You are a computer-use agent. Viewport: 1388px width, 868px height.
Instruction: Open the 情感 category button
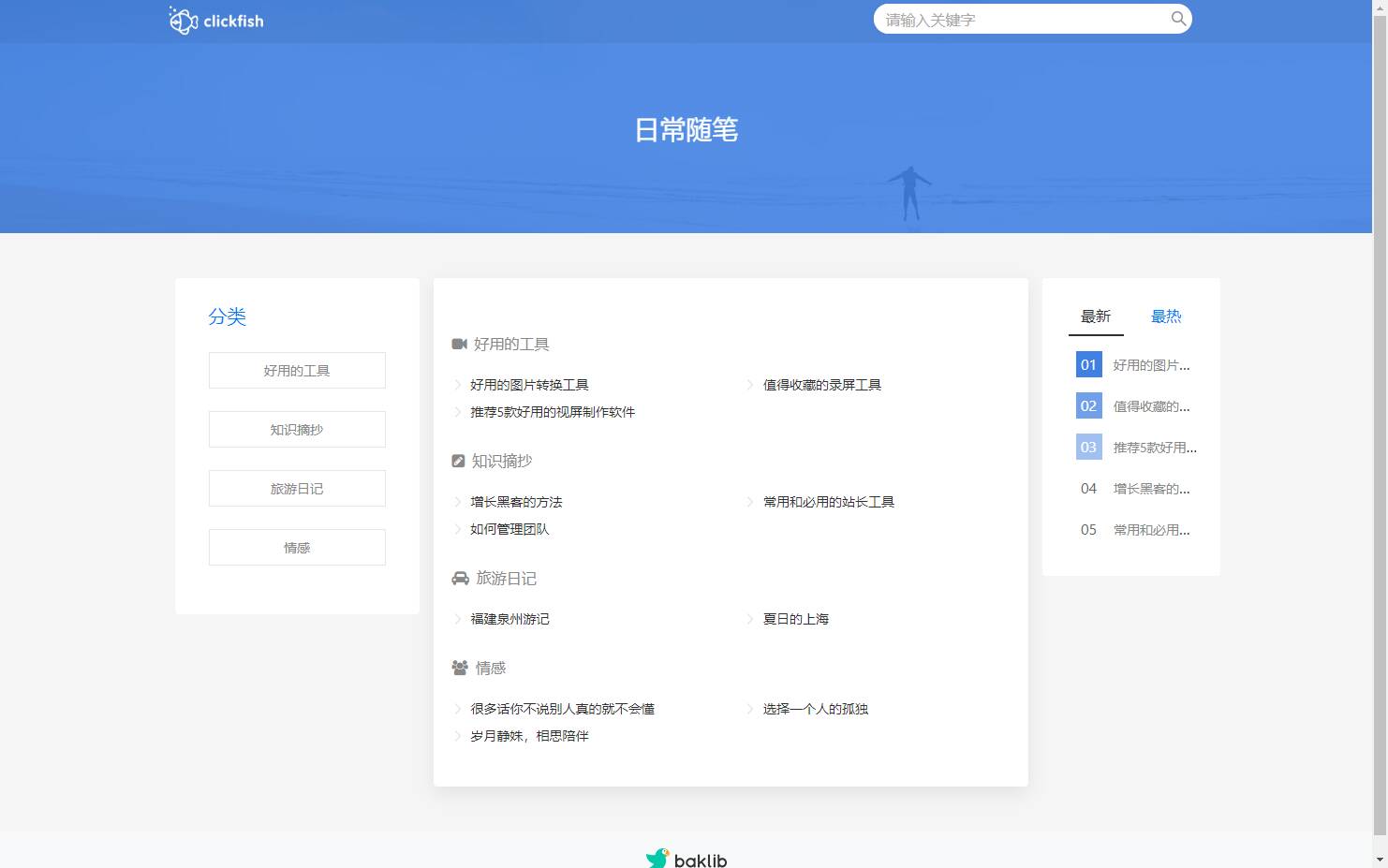click(297, 548)
